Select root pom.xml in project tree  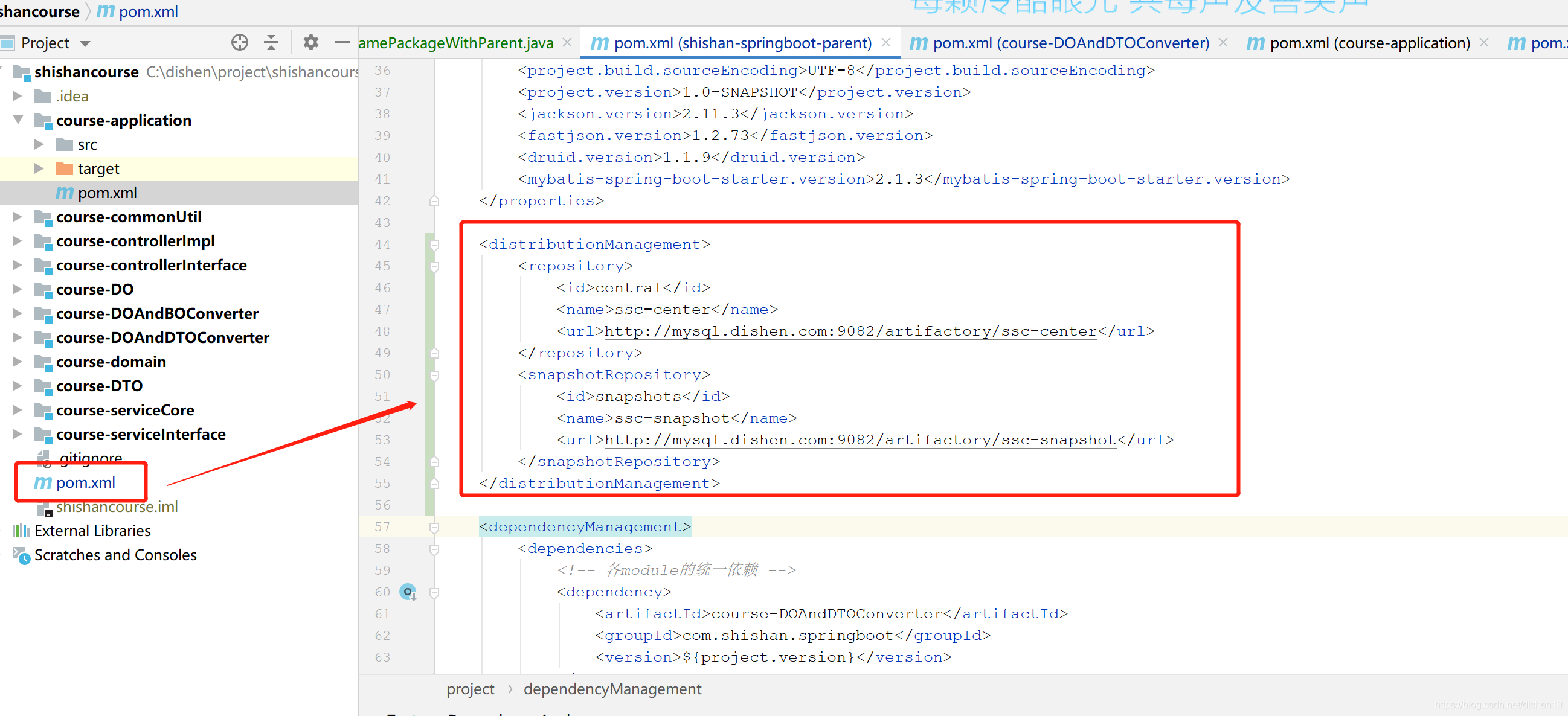tap(85, 482)
